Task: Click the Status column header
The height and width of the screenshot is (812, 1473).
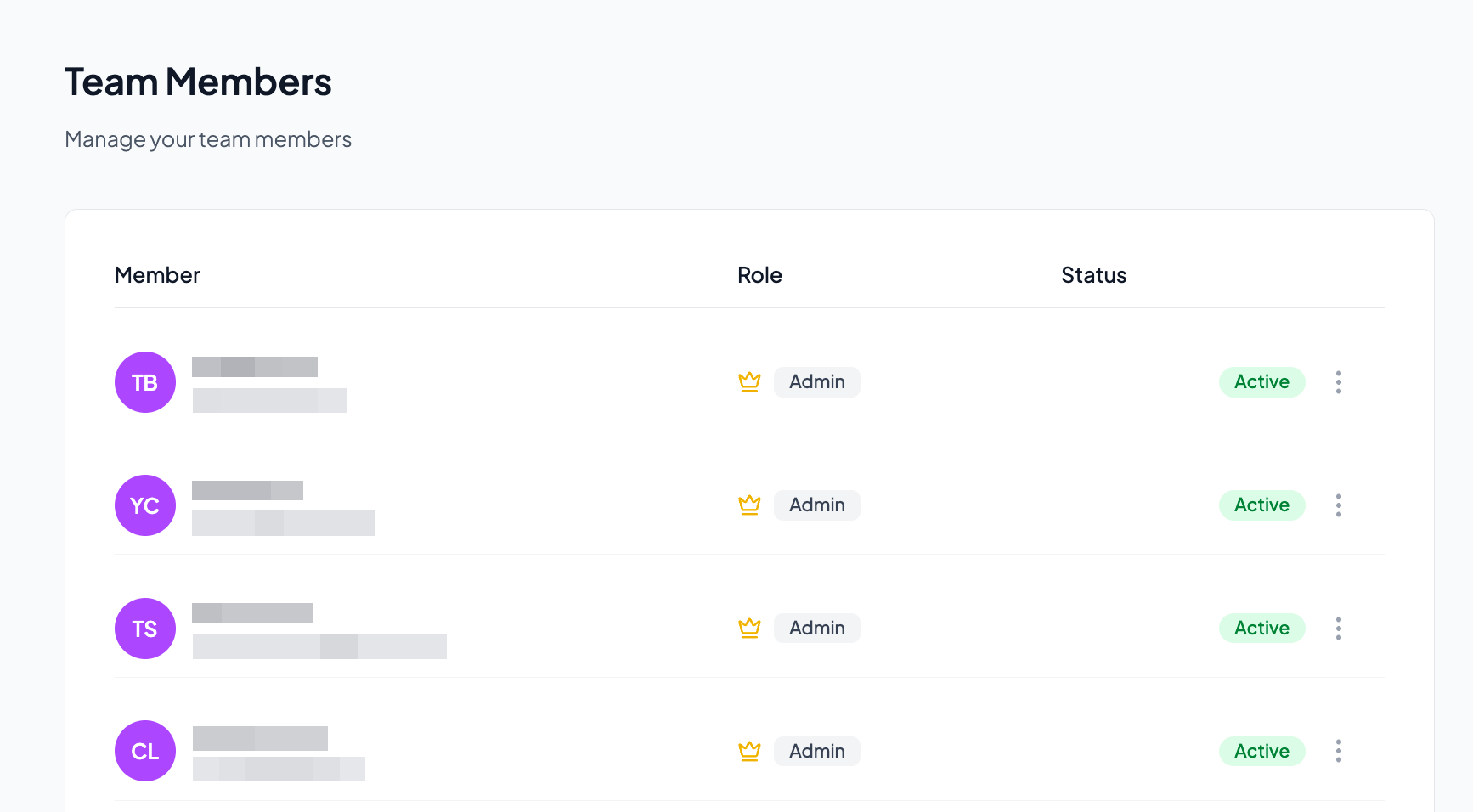Action: click(1093, 275)
